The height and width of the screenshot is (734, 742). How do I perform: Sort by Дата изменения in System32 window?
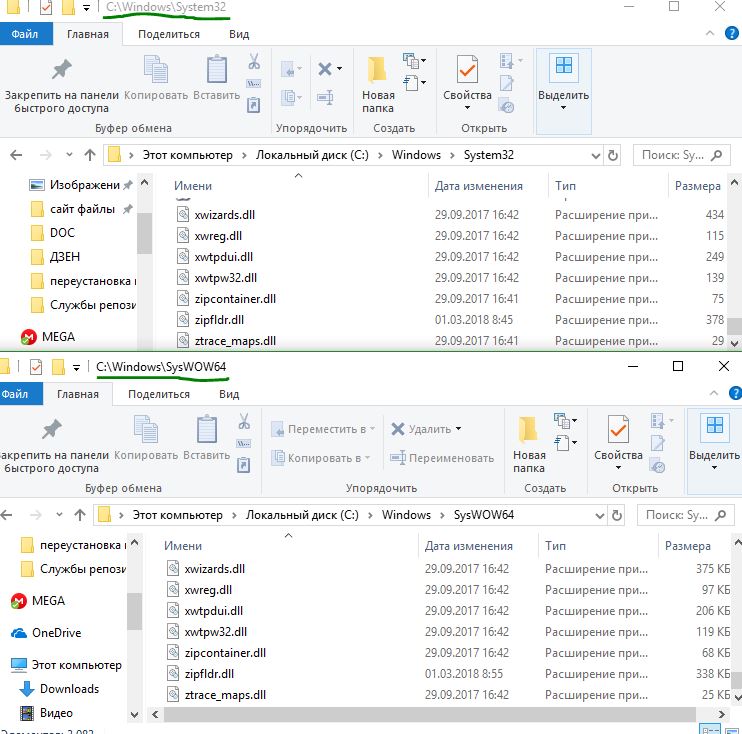point(478,186)
